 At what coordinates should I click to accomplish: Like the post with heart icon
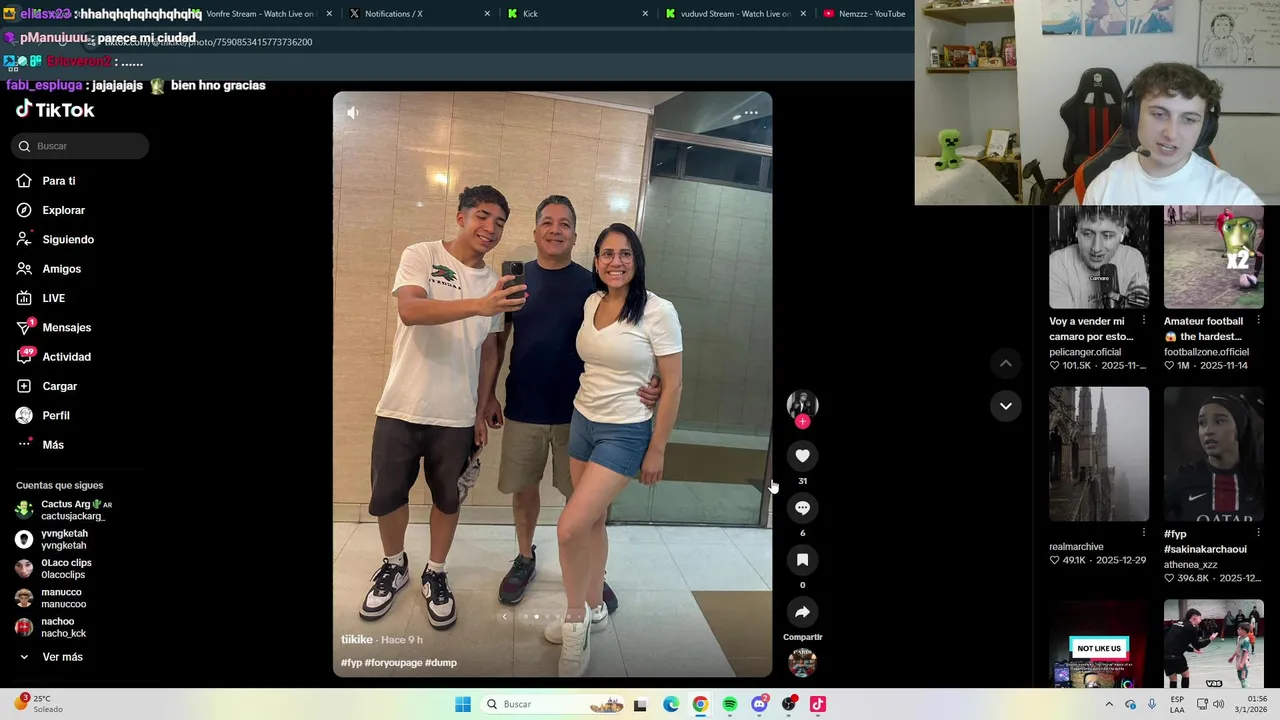pos(802,456)
